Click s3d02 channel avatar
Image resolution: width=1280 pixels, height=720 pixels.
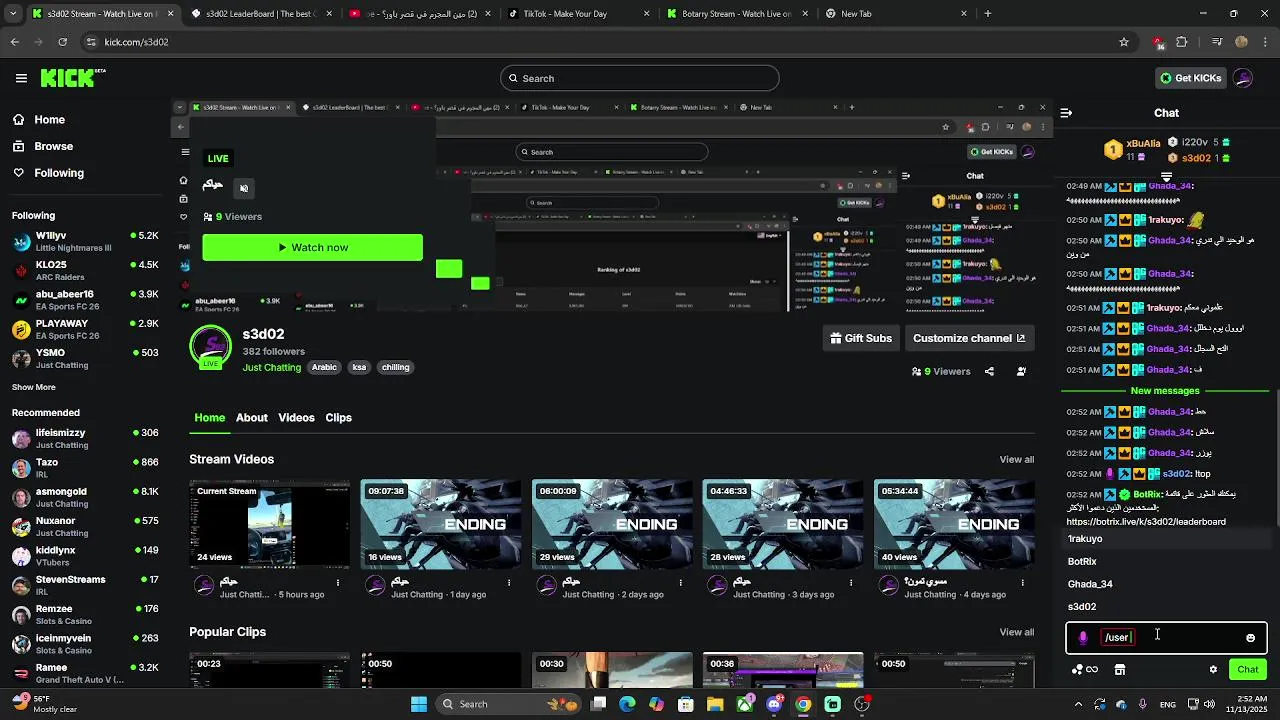(210, 347)
